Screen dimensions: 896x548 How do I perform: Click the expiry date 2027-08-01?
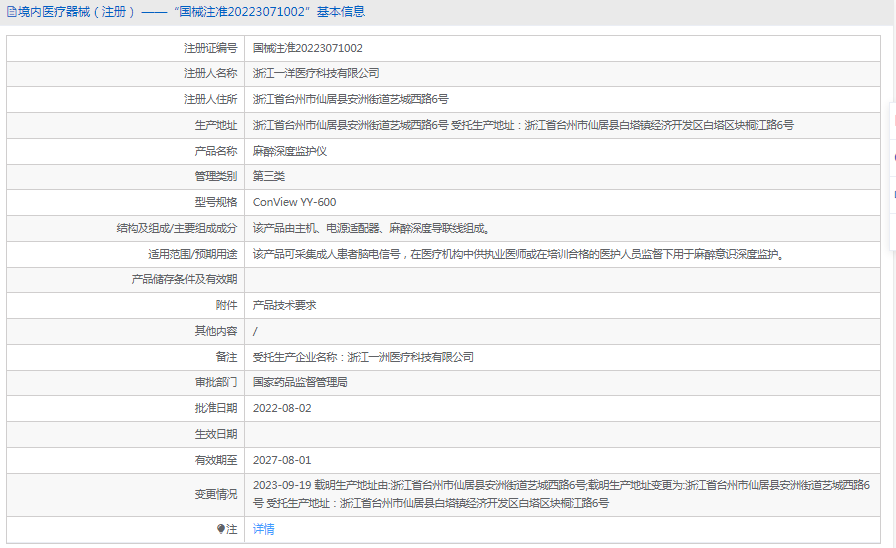282,460
